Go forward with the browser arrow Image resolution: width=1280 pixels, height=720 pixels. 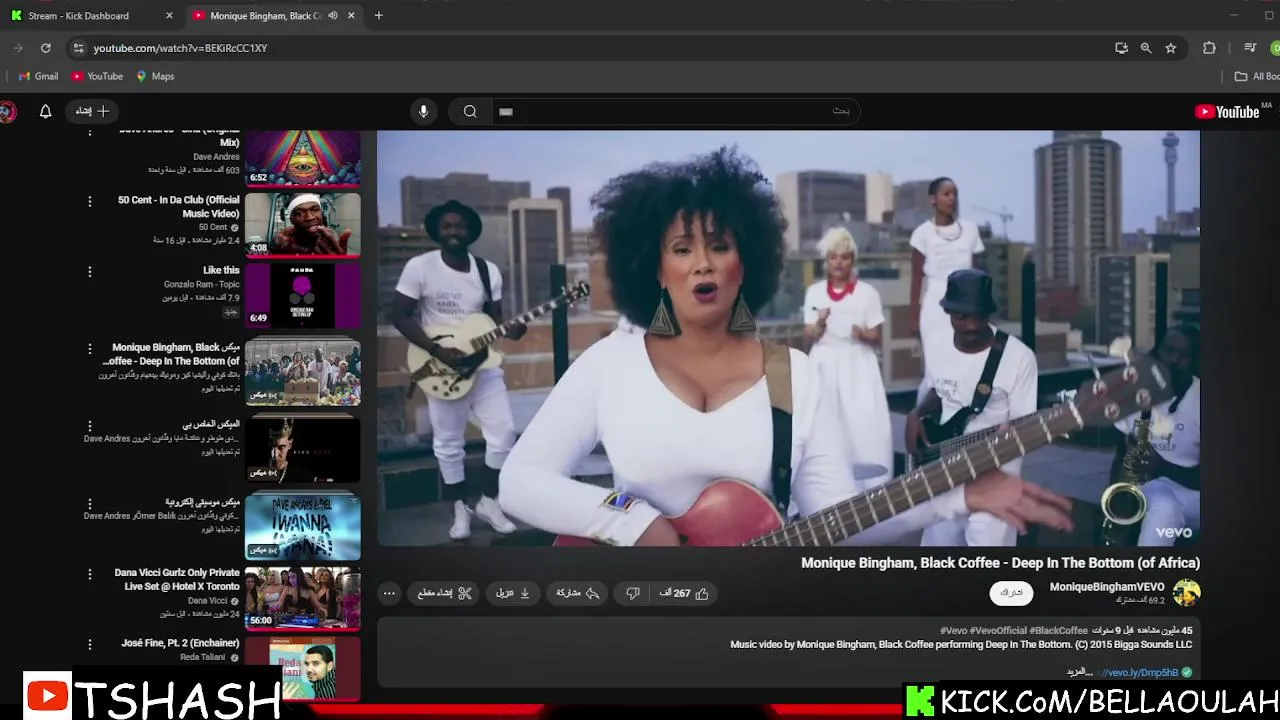point(18,48)
